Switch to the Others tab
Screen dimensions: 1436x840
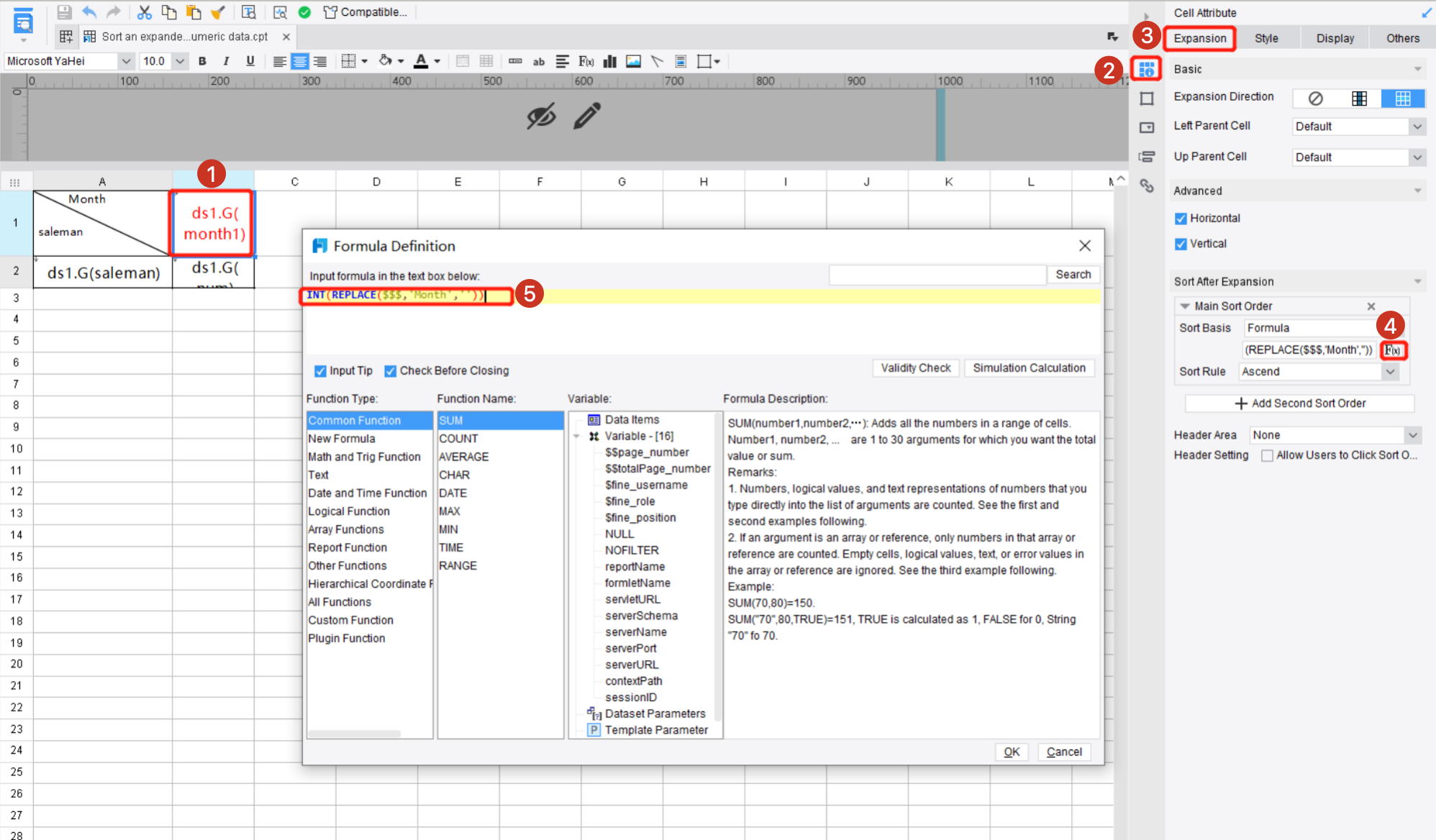tap(1403, 38)
